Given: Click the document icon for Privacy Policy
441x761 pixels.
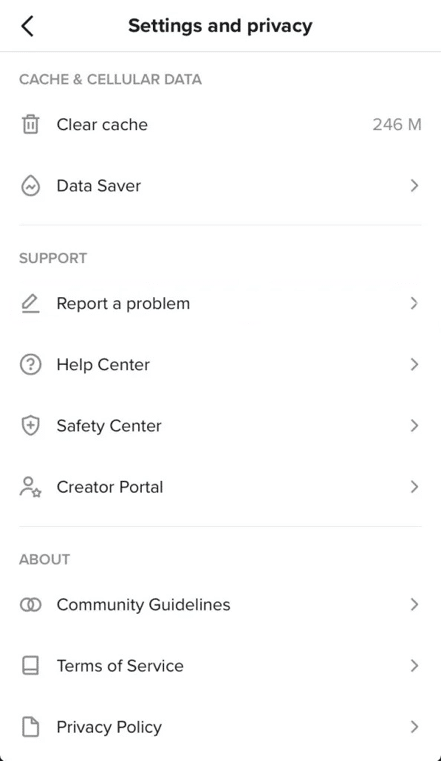Looking at the screenshot, I should coord(30,727).
